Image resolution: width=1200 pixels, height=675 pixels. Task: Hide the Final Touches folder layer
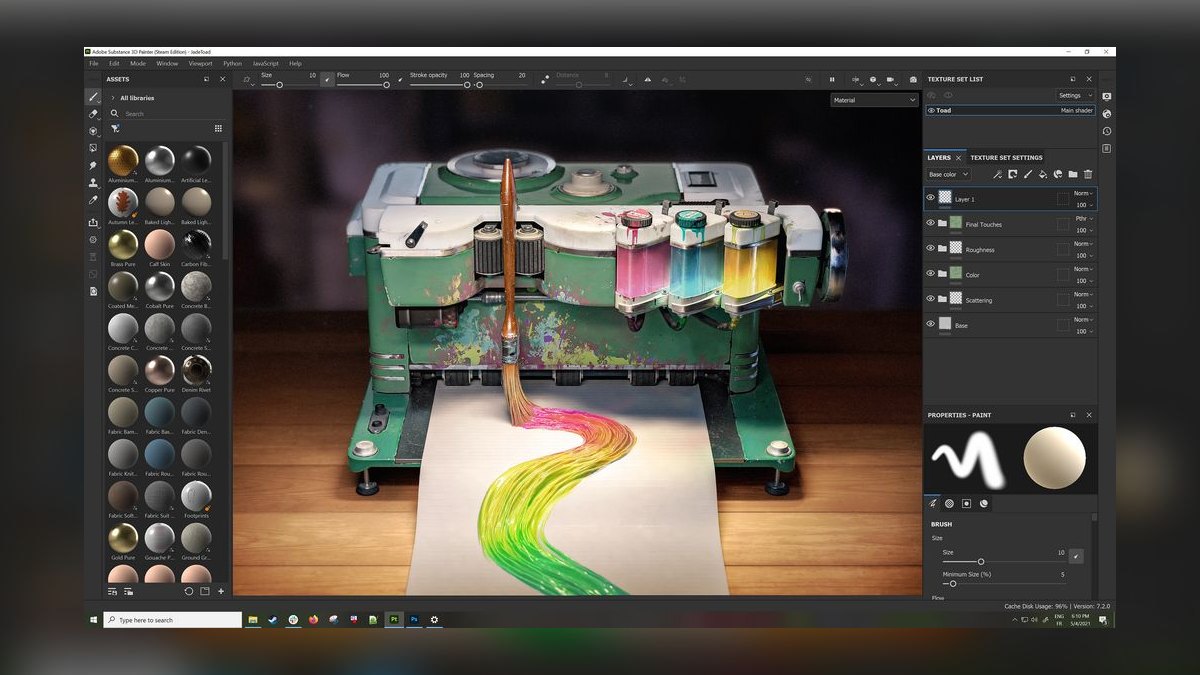tap(931, 223)
